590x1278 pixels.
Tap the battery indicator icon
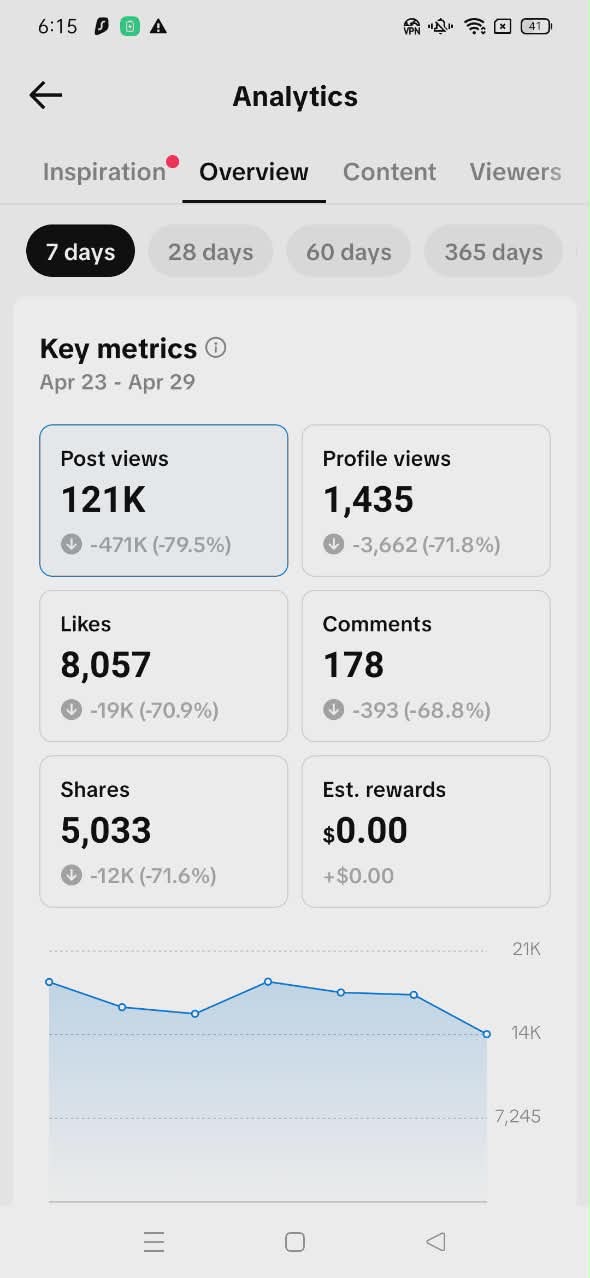coord(537,27)
